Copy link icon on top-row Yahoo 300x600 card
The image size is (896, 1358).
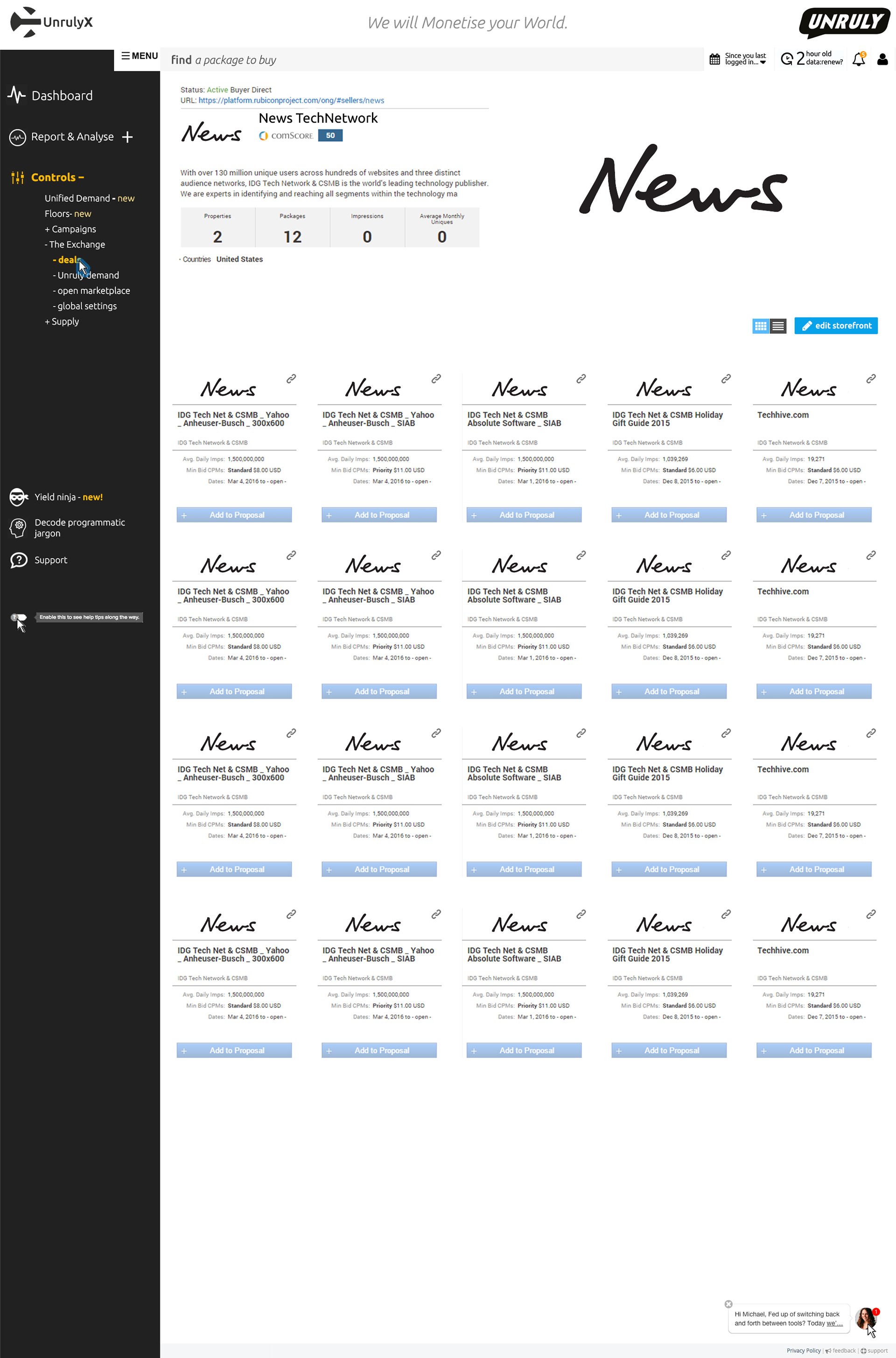click(x=291, y=379)
